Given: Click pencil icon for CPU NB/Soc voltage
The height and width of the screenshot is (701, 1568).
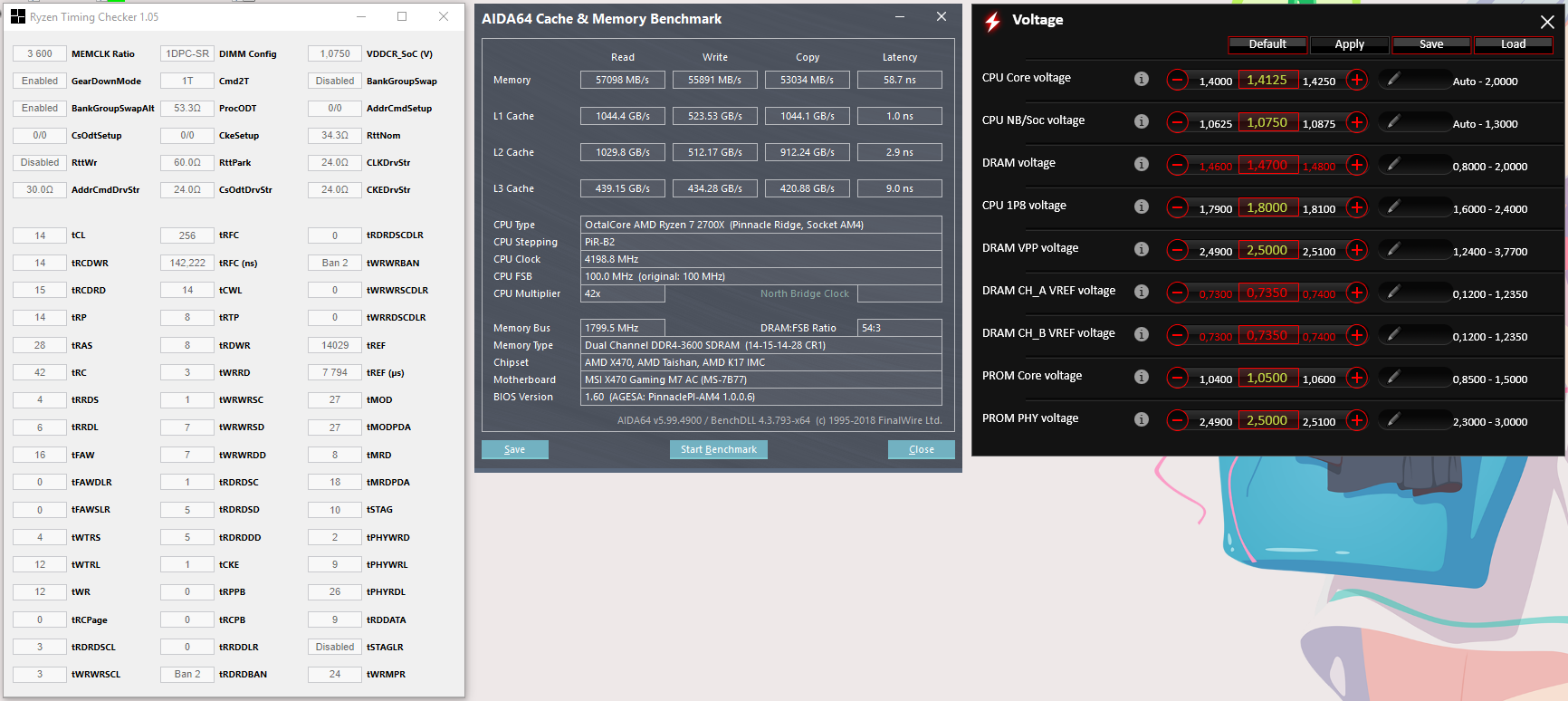Looking at the screenshot, I should (x=1393, y=122).
